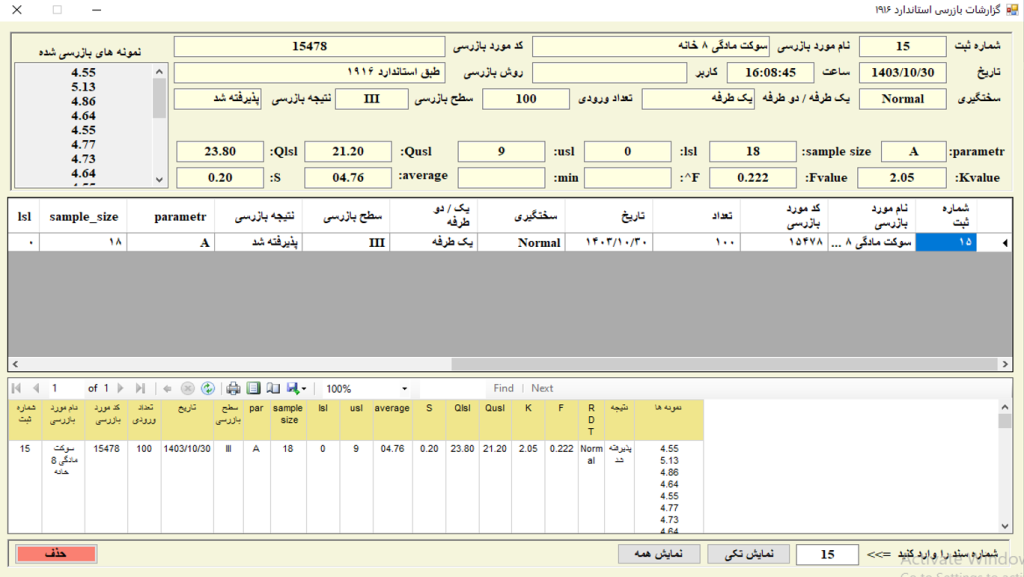
Task: Toggle Print Layout view icon
Action: click(x=253, y=388)
